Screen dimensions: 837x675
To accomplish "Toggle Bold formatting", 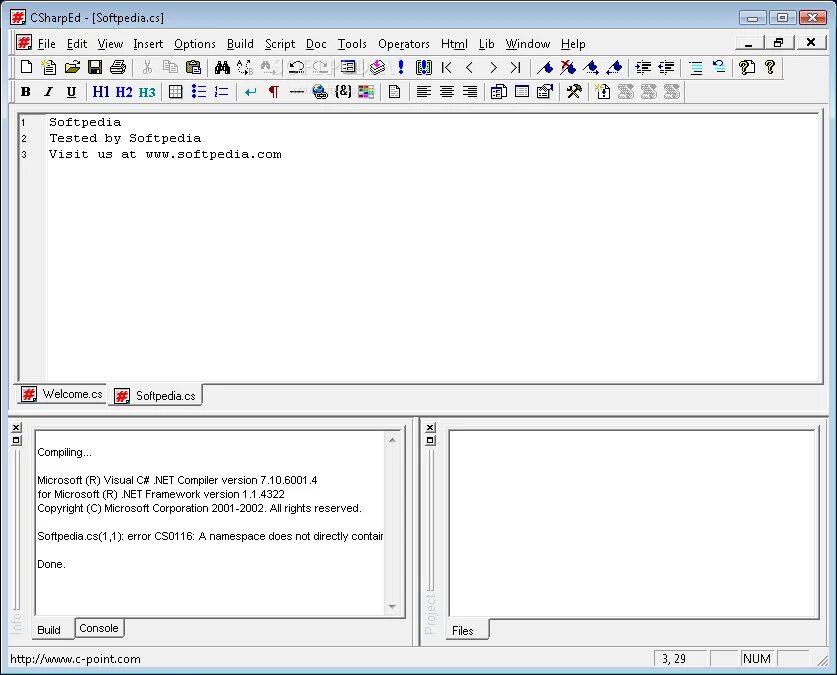I will [26, 92].
